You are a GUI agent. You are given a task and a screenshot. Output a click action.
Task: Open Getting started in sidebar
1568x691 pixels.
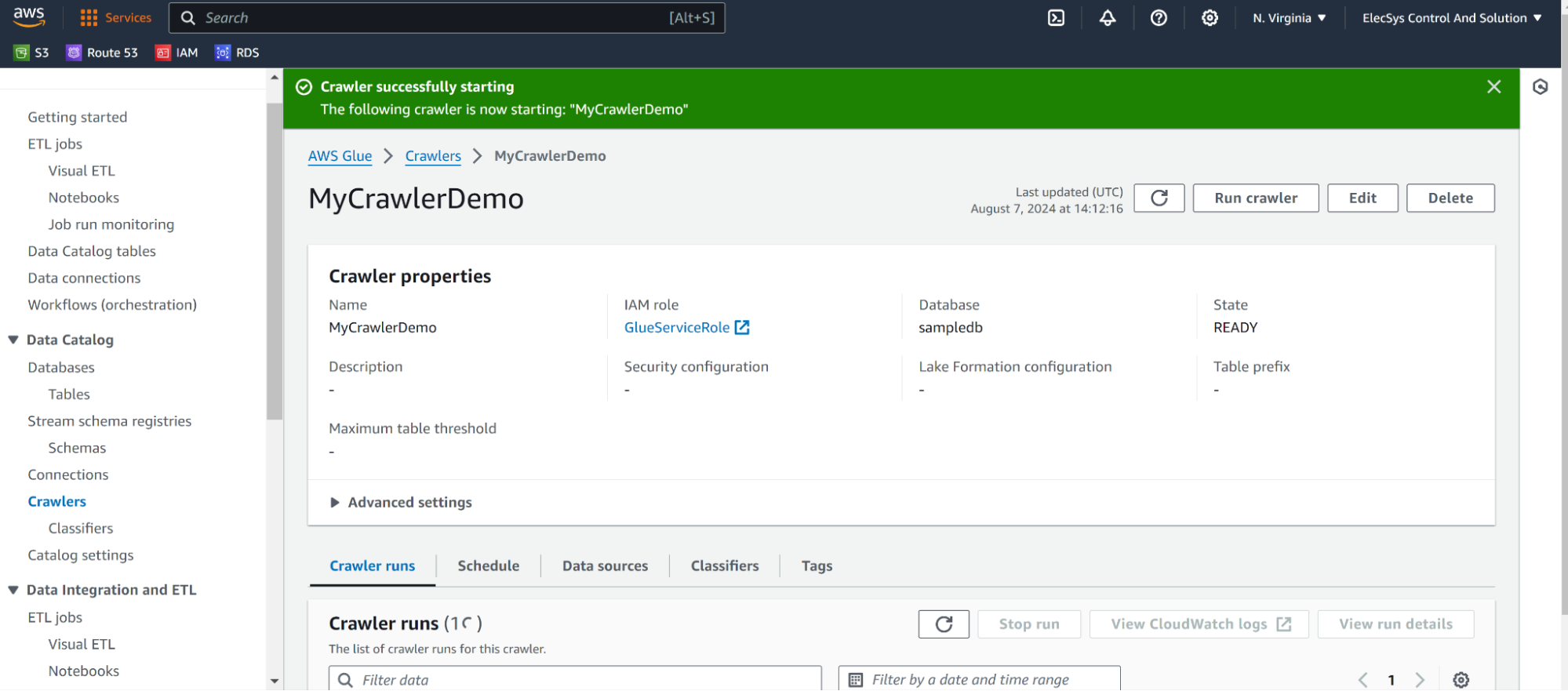[78, 117]
